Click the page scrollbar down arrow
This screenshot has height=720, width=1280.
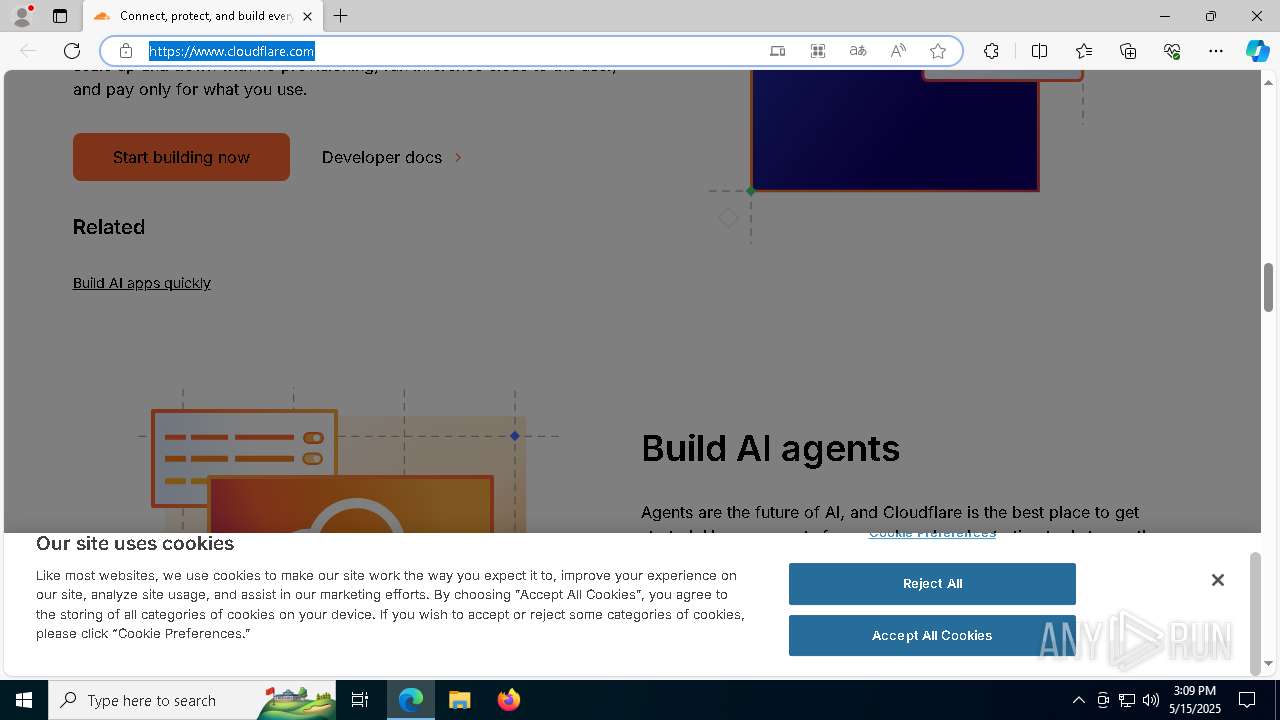[x=1268, y=663]
